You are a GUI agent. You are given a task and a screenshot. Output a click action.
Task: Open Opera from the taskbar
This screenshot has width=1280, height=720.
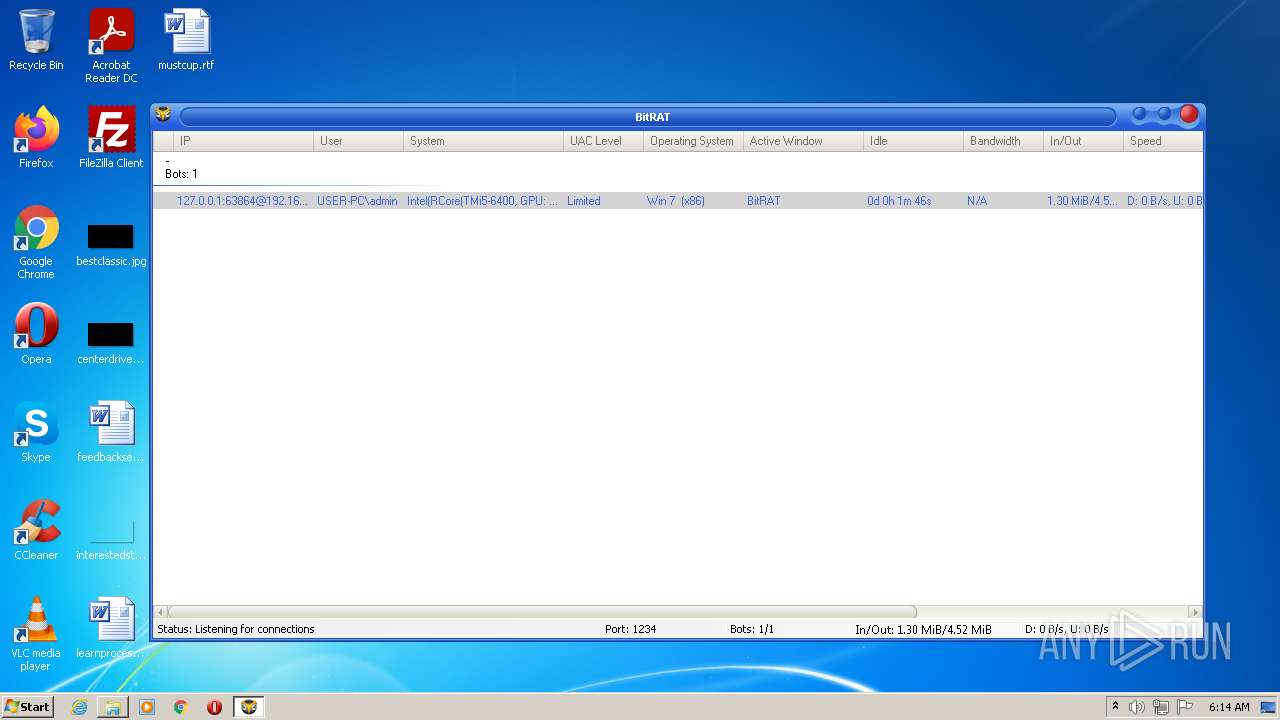point(214,707)
